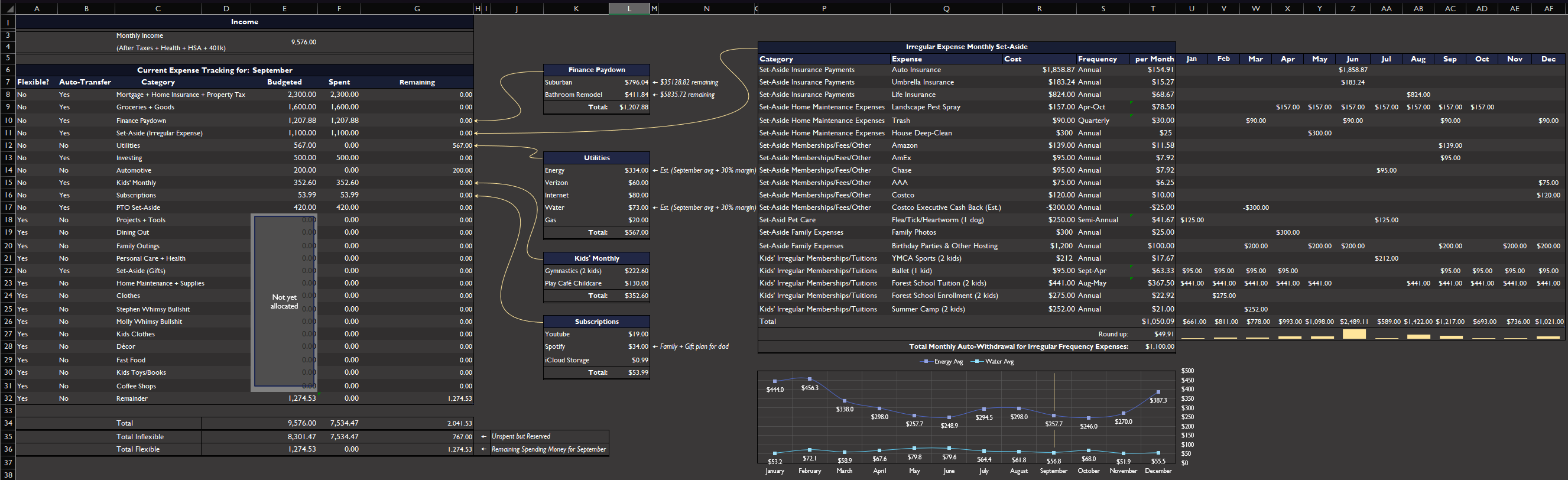Select Summer Camp (2 kids) cell
Image resolution: width=1568 pixels, height=480 pixels.
[928, 309]
